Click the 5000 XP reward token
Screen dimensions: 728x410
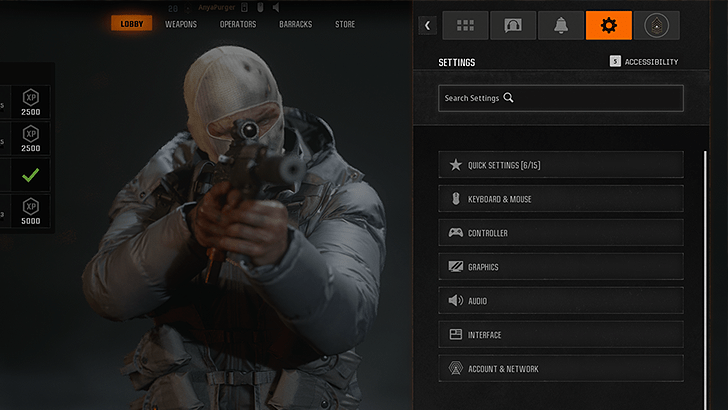(31, 211)
